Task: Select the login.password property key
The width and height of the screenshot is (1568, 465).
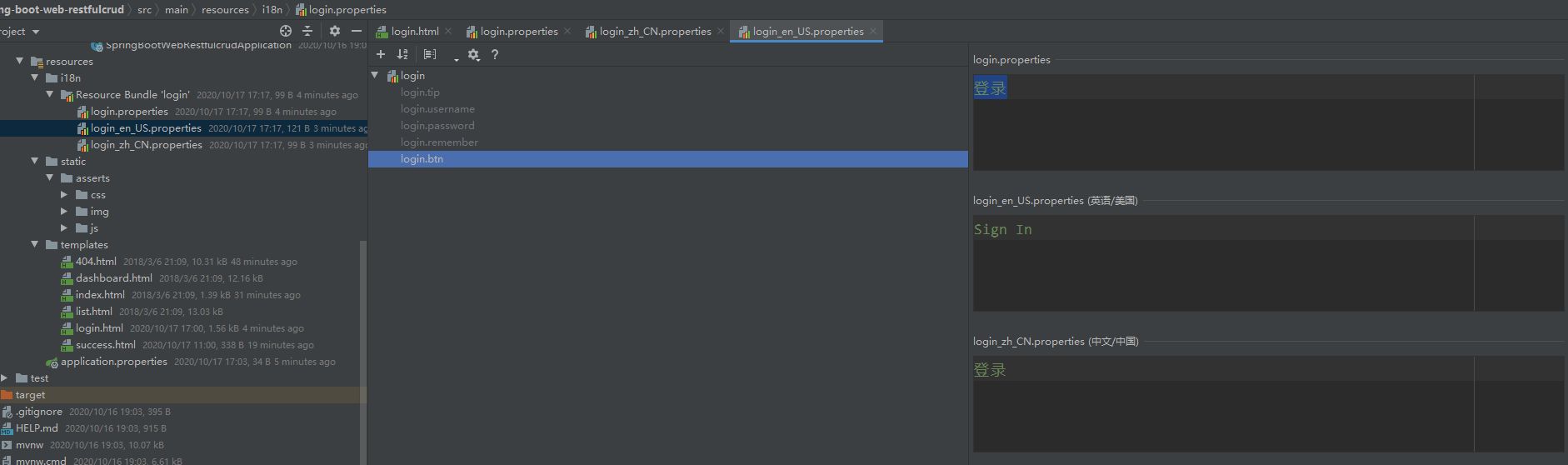Action: click(x=437, y=126)
